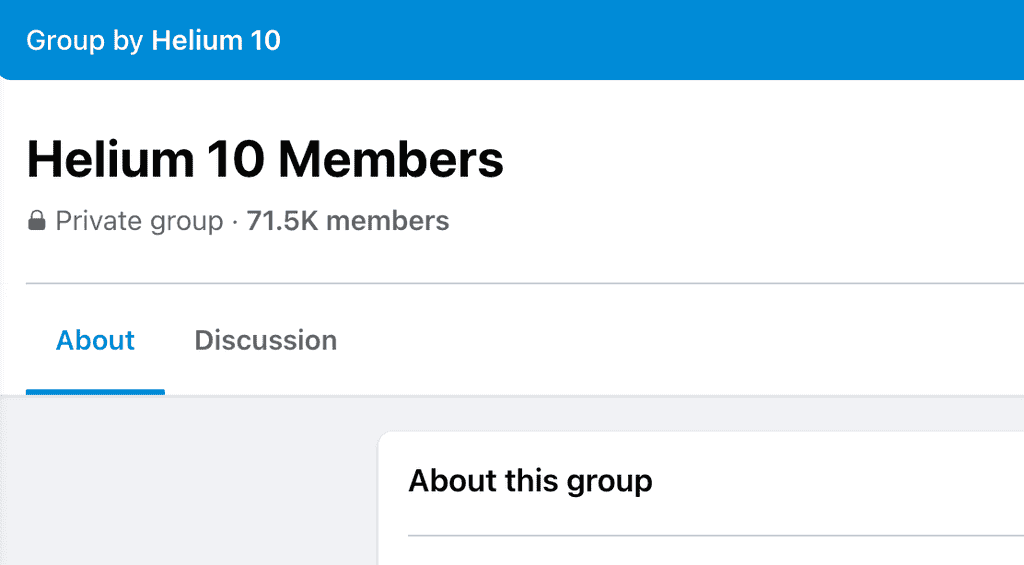Click the Private group label
Screen dimensions: 1024x565
tap(139, 221)
